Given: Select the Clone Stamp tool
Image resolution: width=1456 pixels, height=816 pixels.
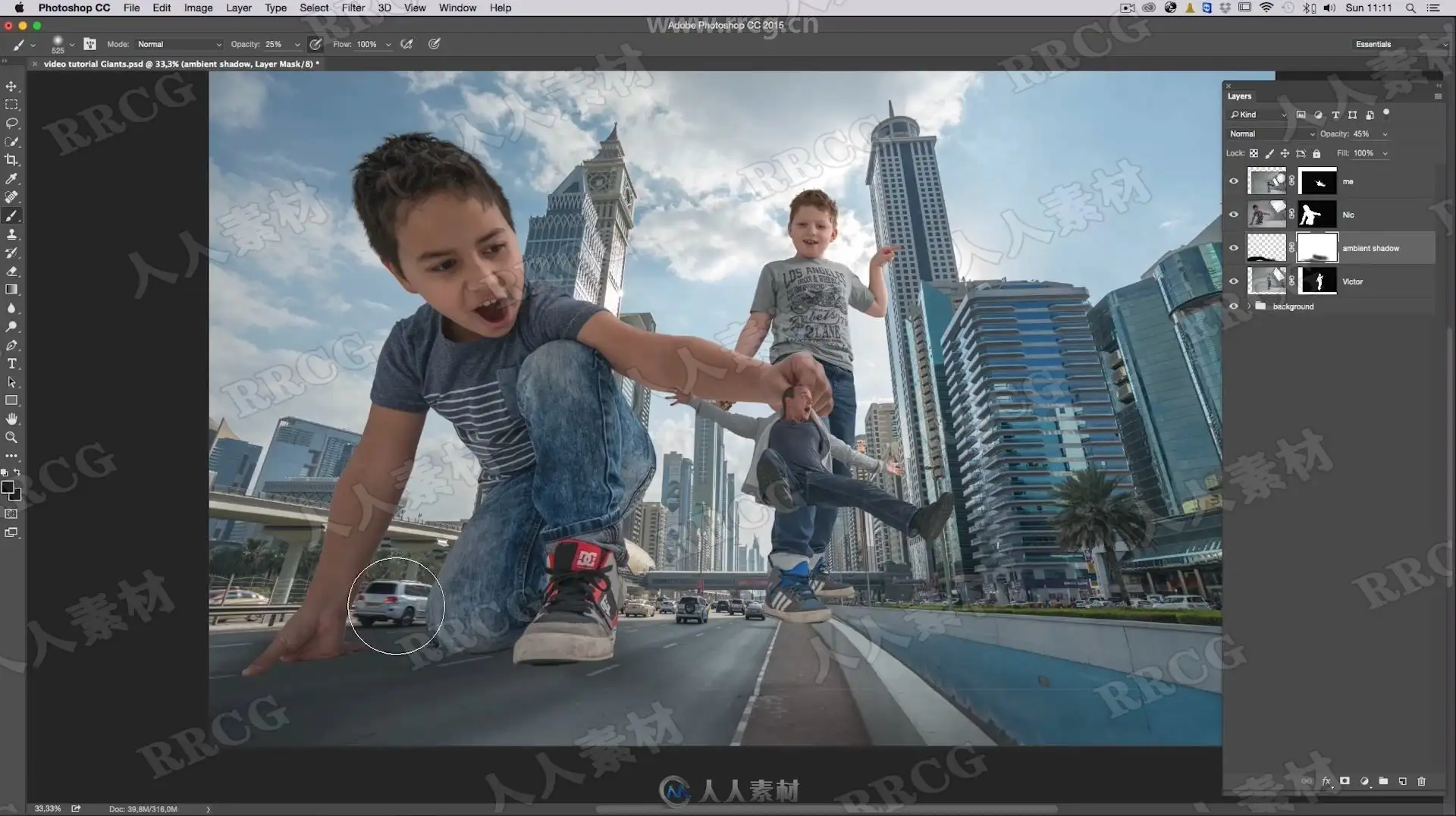Looking at the screenshot, I should [11, 234].
